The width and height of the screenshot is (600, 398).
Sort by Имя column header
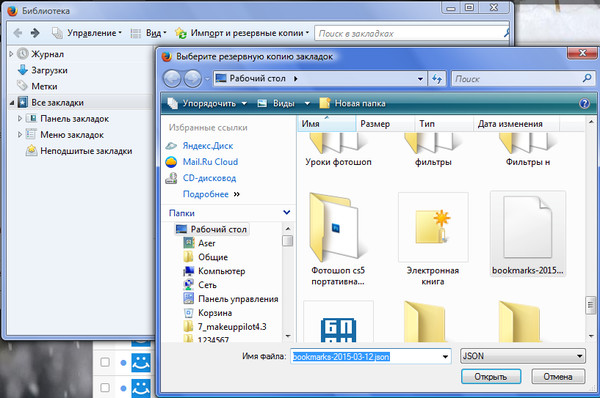pyautogui.click(x=326, y=124)
